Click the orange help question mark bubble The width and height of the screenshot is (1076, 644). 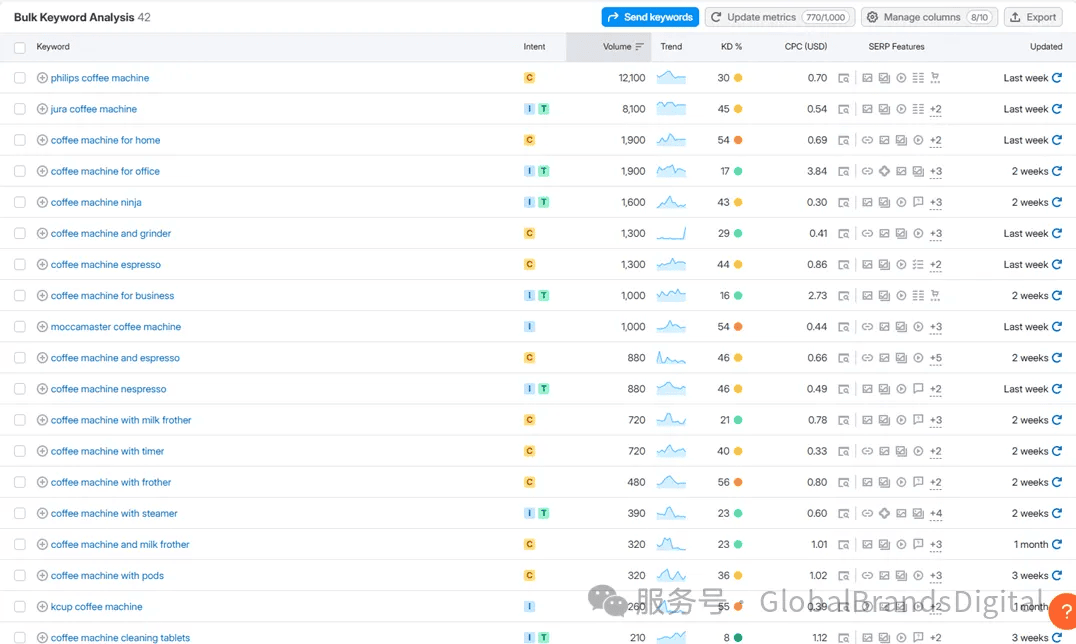[1064, 610]
